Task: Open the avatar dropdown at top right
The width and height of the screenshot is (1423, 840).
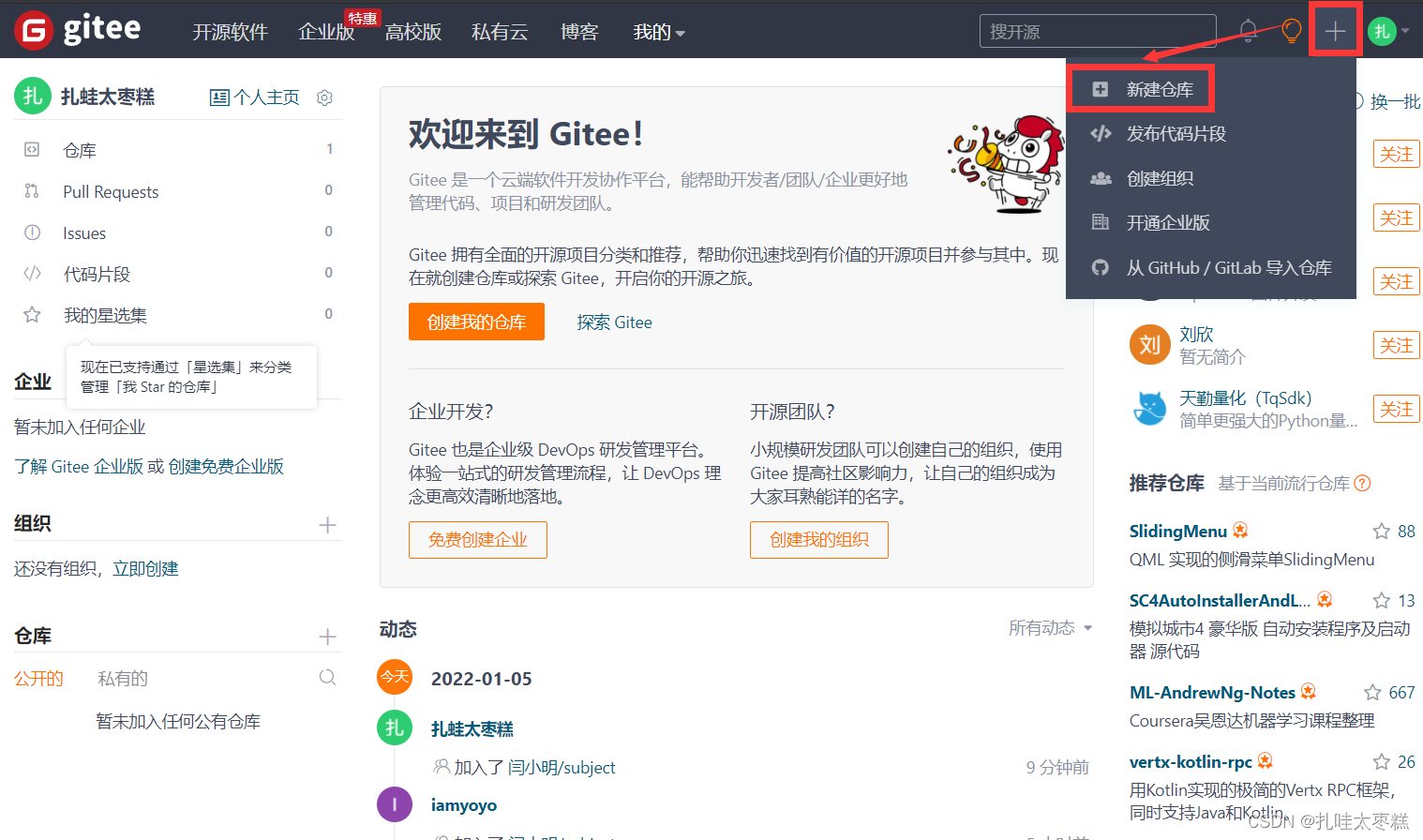Action: [1387, 29]
